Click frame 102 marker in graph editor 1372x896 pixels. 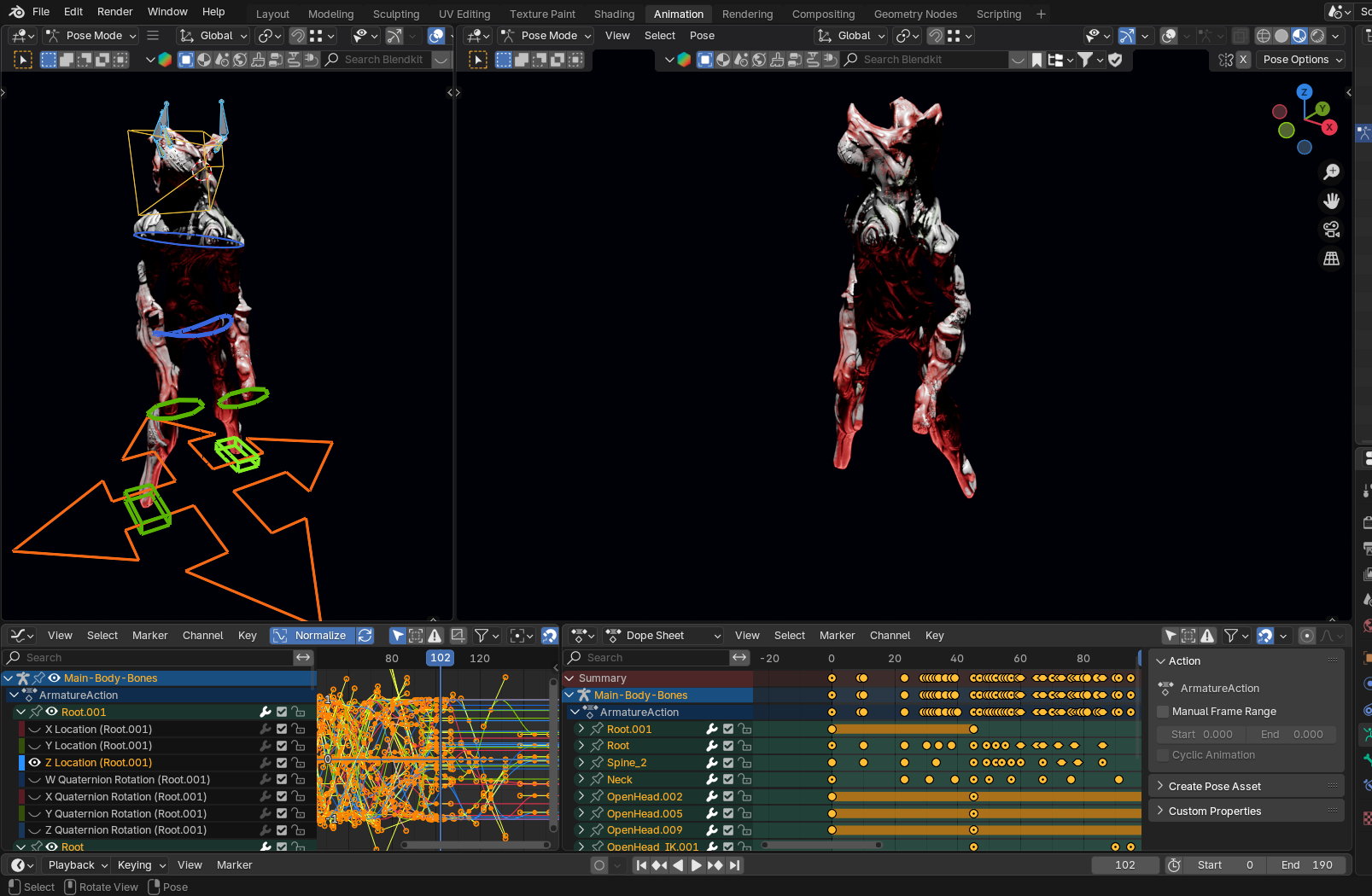pos(441,658)
